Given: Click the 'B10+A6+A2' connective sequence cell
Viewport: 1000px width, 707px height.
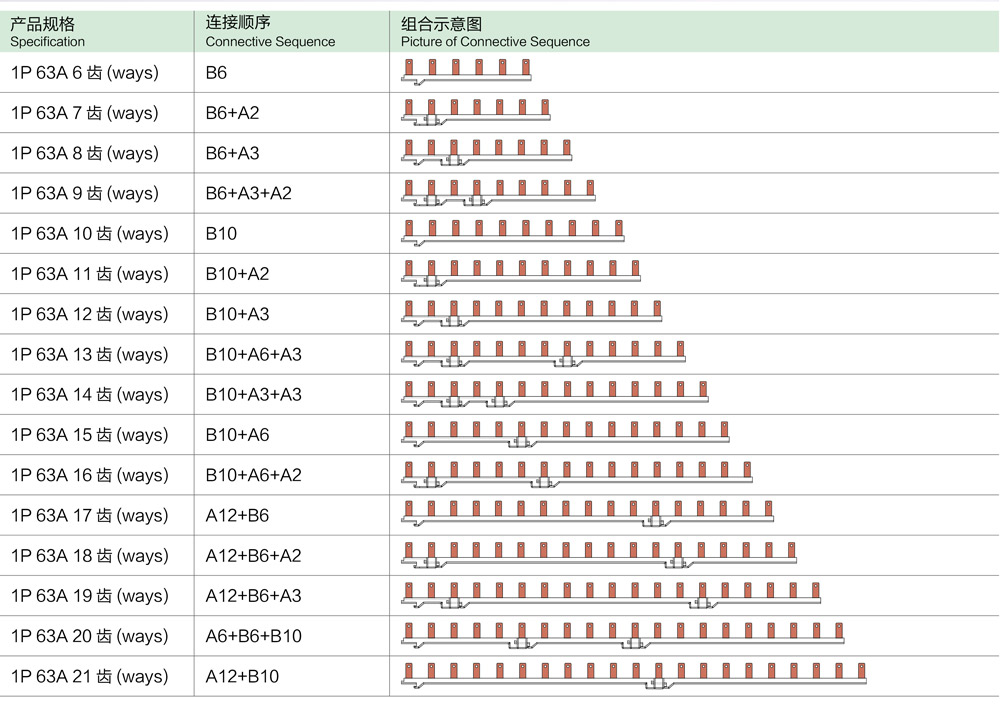Looking at the screenshot, I should (x=291, y=474).
